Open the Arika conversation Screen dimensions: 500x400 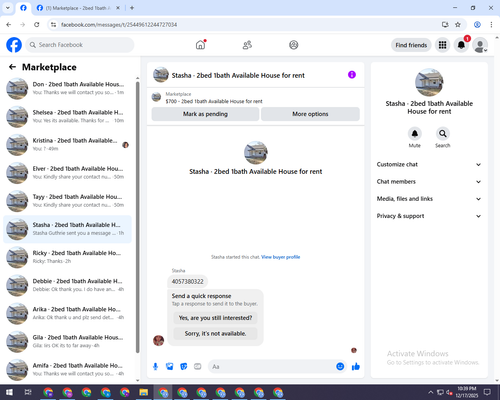pyautogui.click(x=68, y=313)
